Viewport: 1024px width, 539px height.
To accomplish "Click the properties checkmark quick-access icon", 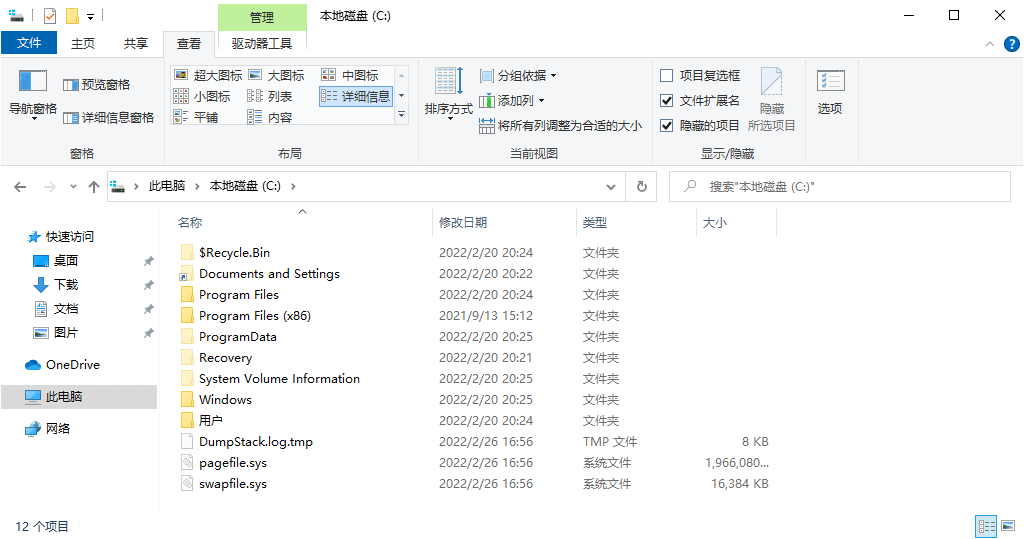I will click(x=50, y=16).
